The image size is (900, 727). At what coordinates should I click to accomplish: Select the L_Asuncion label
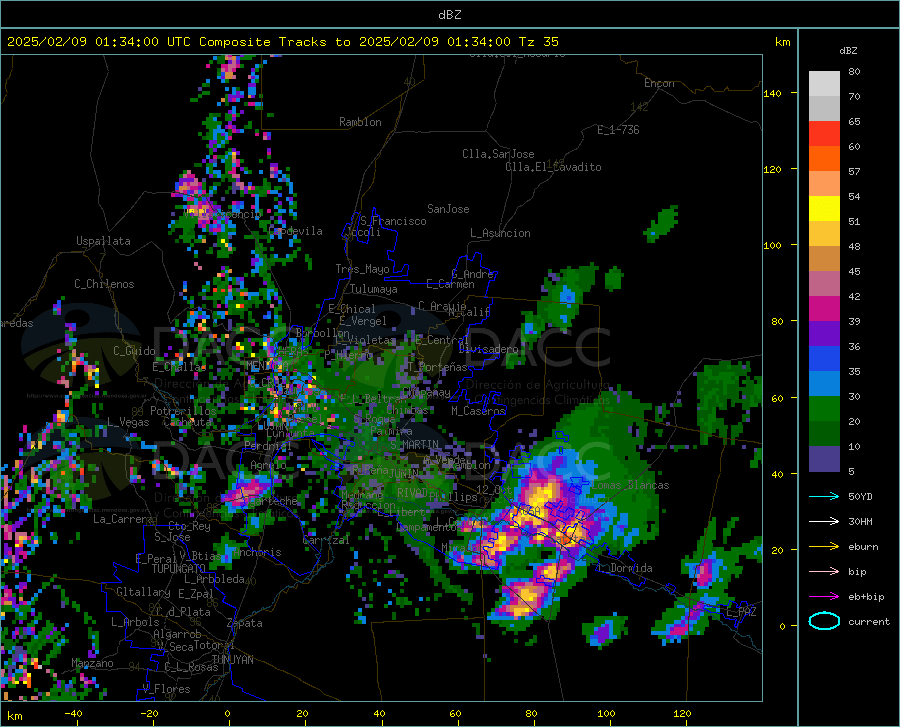[x=500, y=233]
